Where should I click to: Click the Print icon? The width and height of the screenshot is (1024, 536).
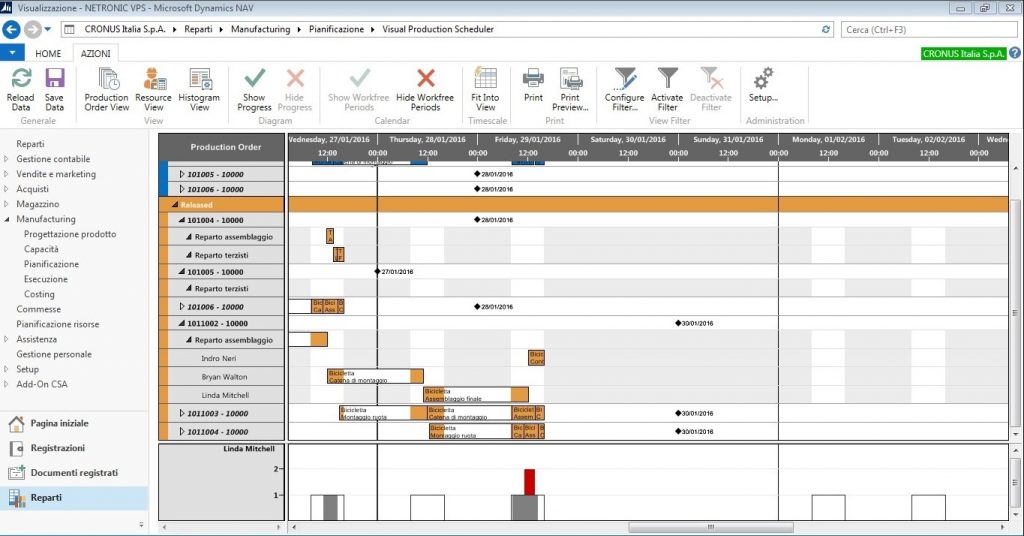click(x=533, y=78)
